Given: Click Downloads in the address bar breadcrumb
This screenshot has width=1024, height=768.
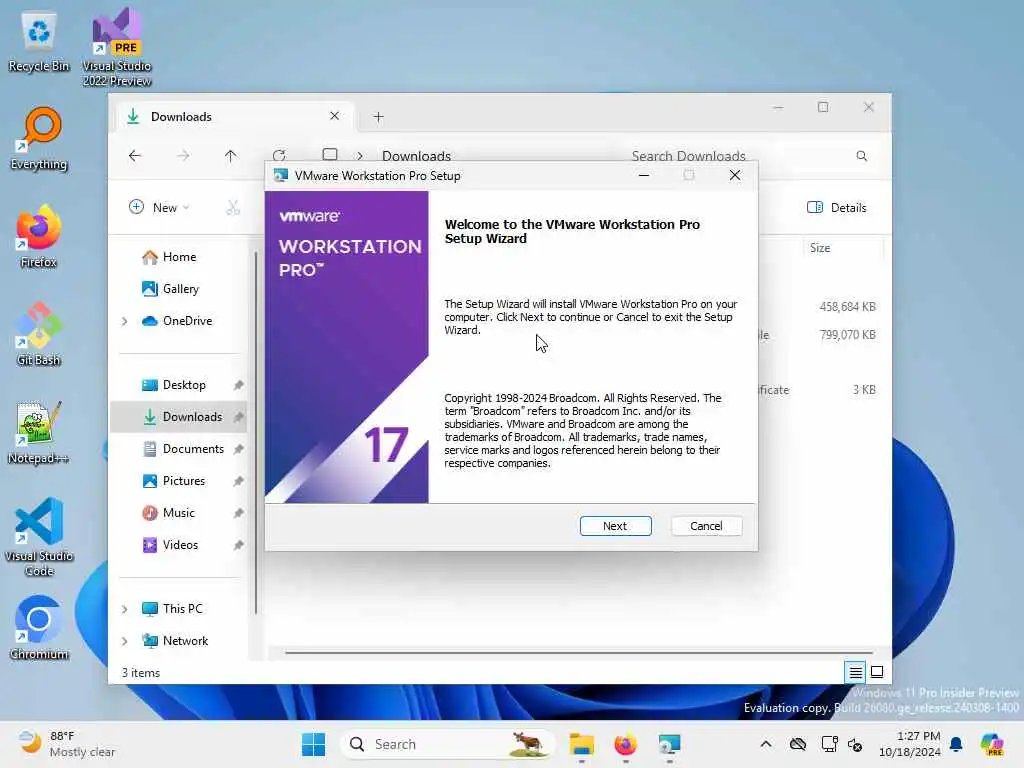Looking at the screenshot, I should [x=416, y=156].
